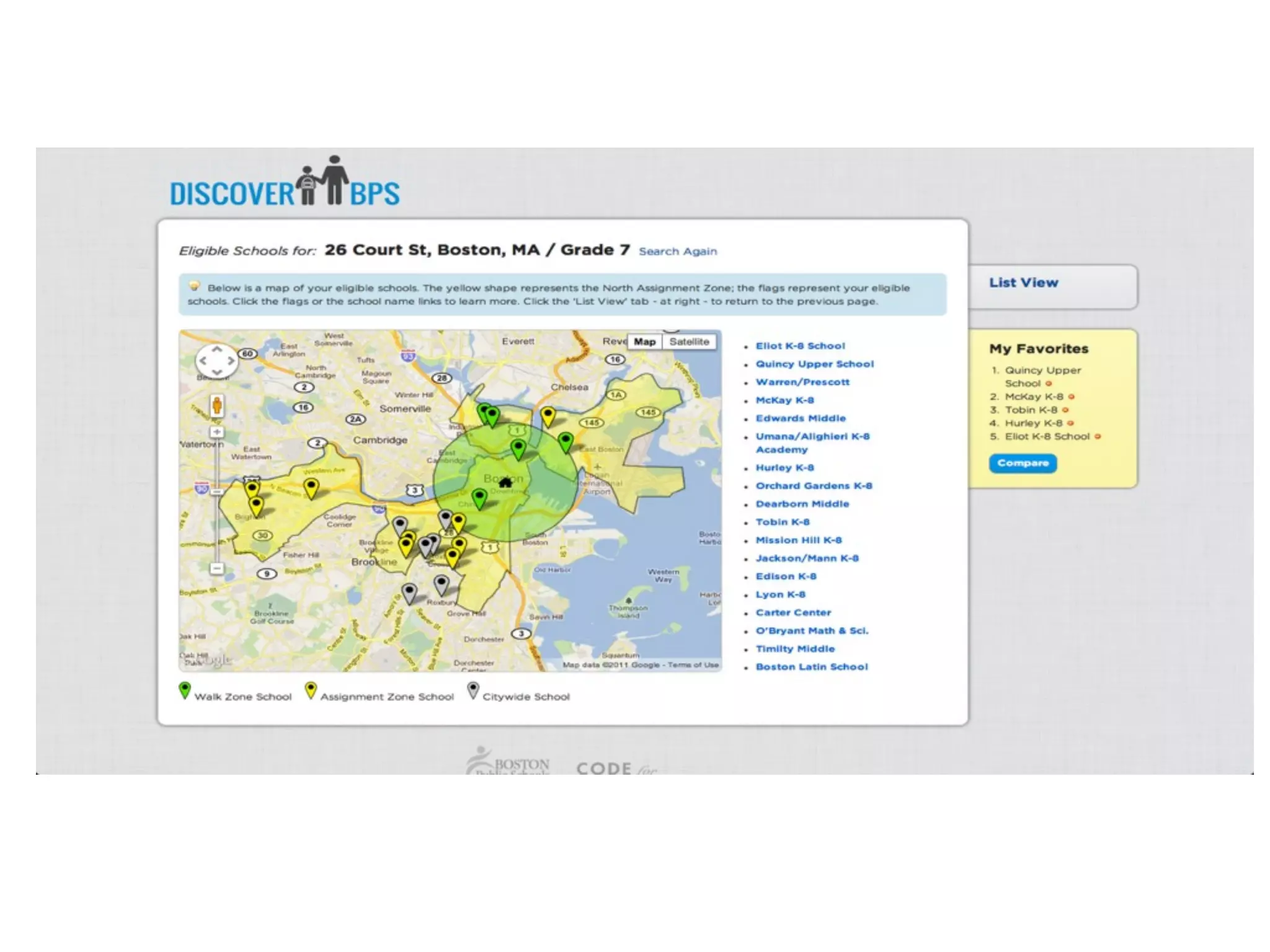Click the DiscoverBPS logo
The image size is (1270, 952).
click(x=285, y=183)
